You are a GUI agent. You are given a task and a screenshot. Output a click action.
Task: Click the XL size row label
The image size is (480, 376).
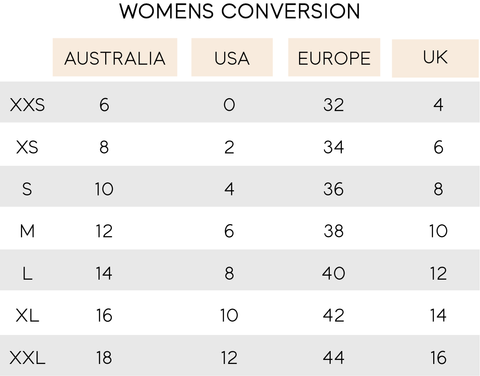(27, 315)
